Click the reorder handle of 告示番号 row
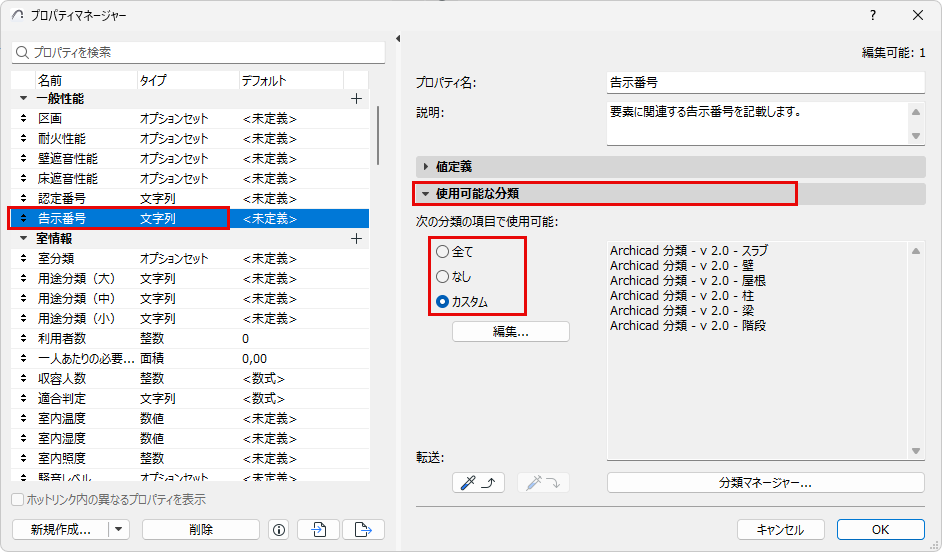 click(23, 219)
